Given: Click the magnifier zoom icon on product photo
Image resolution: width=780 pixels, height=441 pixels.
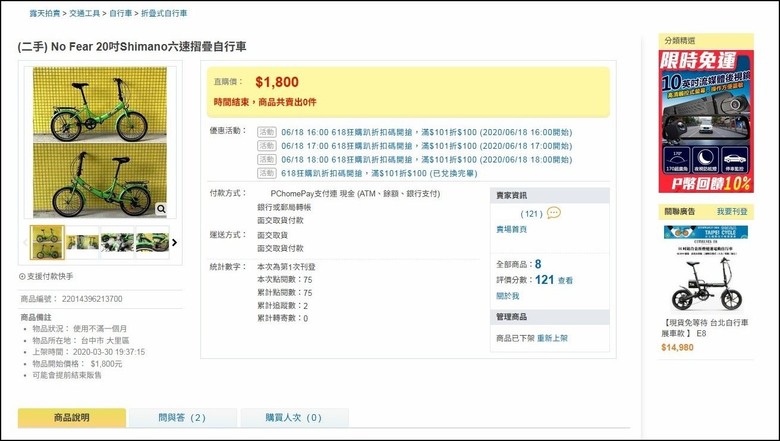Looking at the screenshot, I should 161,209.
